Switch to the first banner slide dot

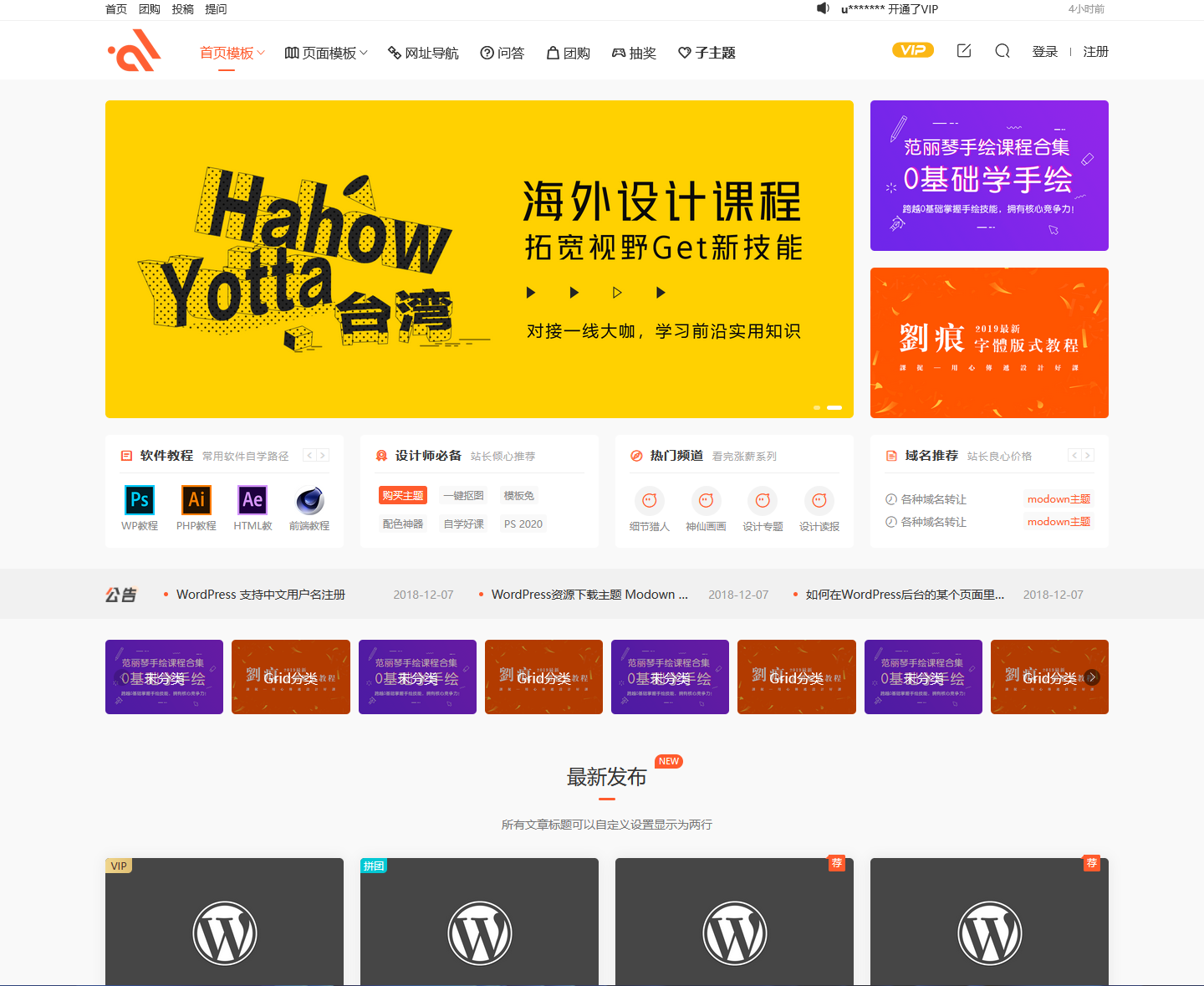pos(817,407)
